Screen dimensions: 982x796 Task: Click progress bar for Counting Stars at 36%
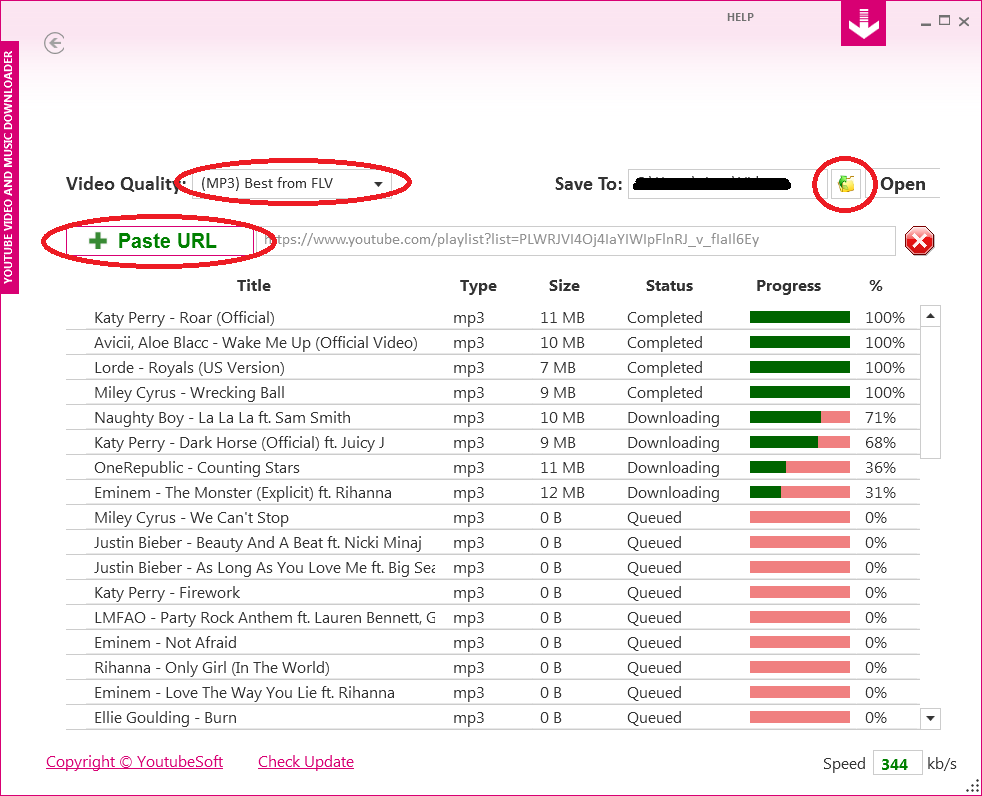800,467
